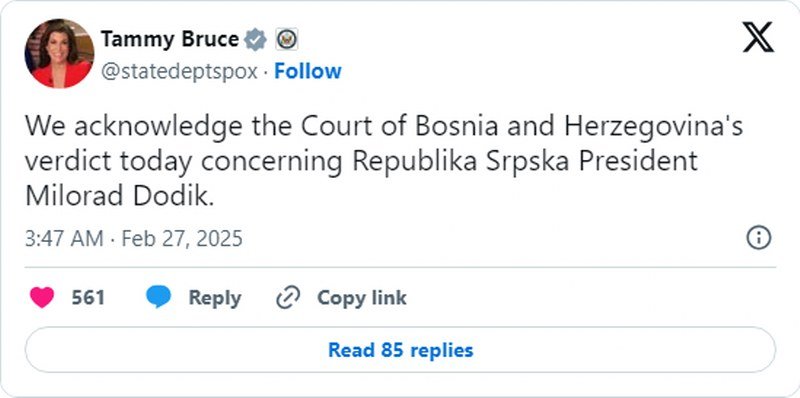The height and width of the screenshot is (398, 800).
Task: Open the Tammy Bruce display name
Action: (169, 39)
